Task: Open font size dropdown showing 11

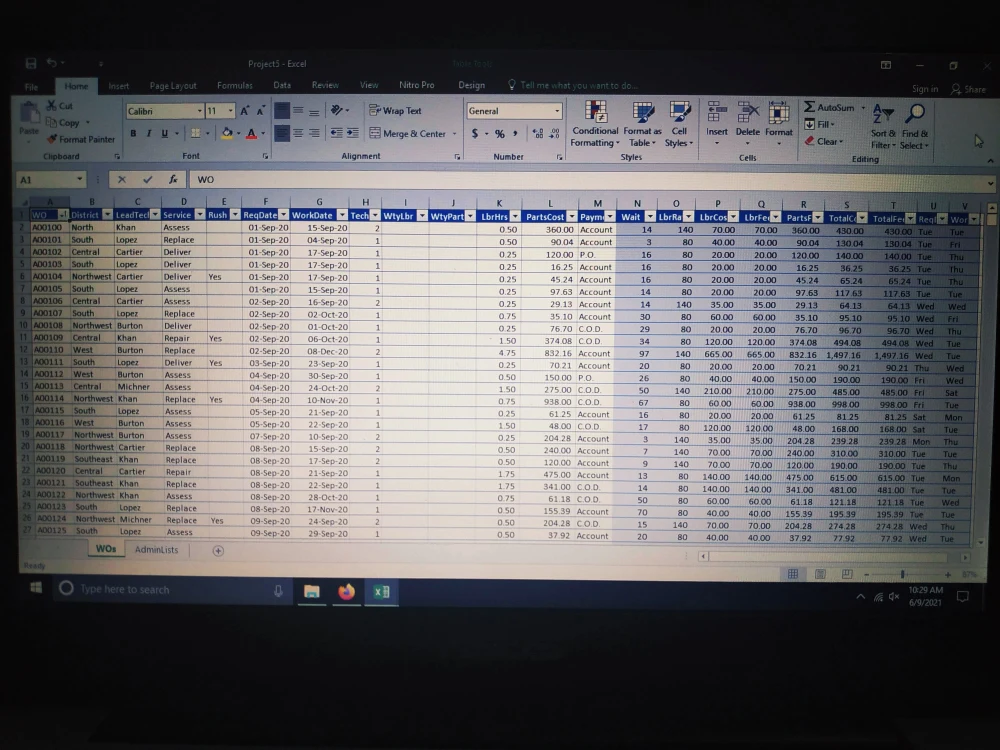Action: pos(230,111)
